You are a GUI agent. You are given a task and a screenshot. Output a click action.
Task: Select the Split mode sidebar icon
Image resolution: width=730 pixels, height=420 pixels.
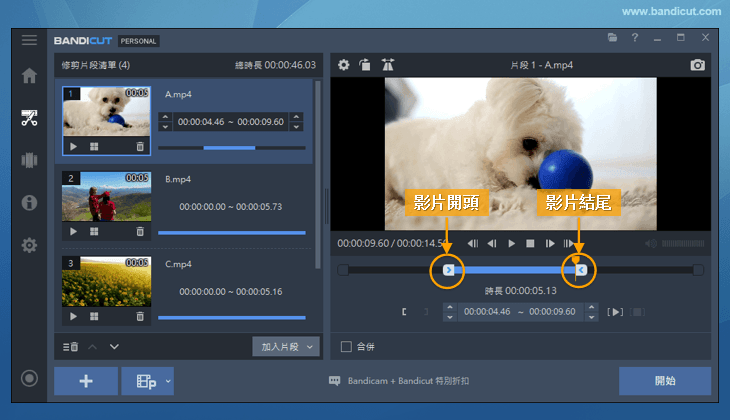click(29, 160)
